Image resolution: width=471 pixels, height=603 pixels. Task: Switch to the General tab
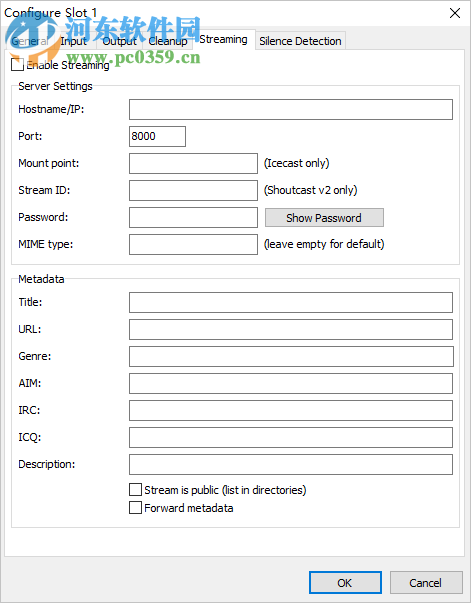click(30, 41)
